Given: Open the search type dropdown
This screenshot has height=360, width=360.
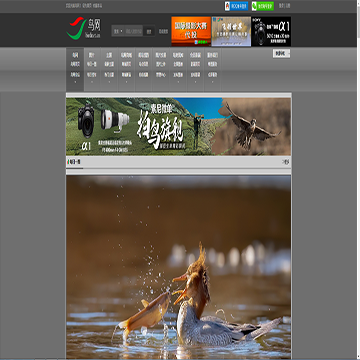Looking at the screenshot, I should point(118,31).
